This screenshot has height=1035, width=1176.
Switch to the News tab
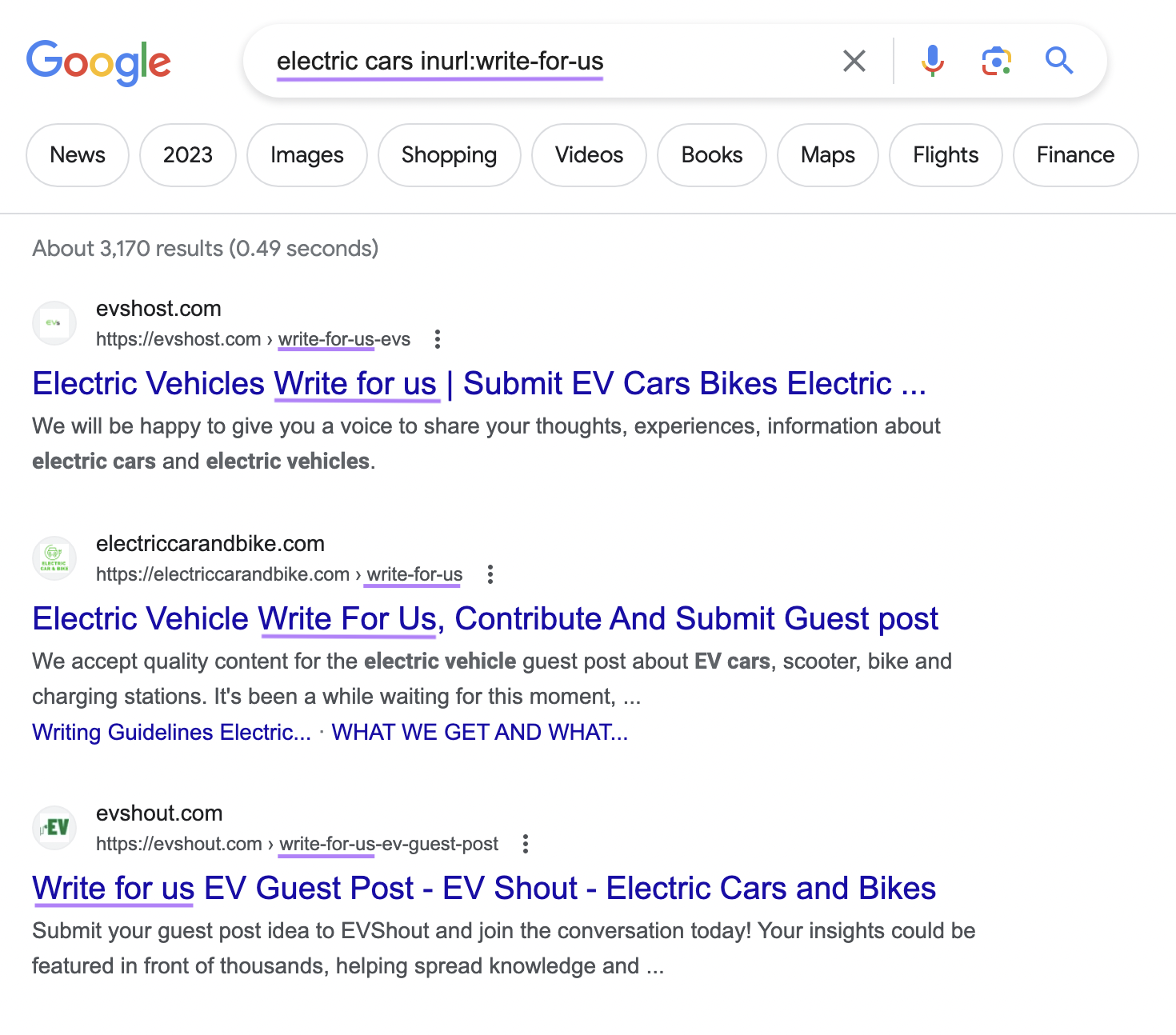click(77, 155)
